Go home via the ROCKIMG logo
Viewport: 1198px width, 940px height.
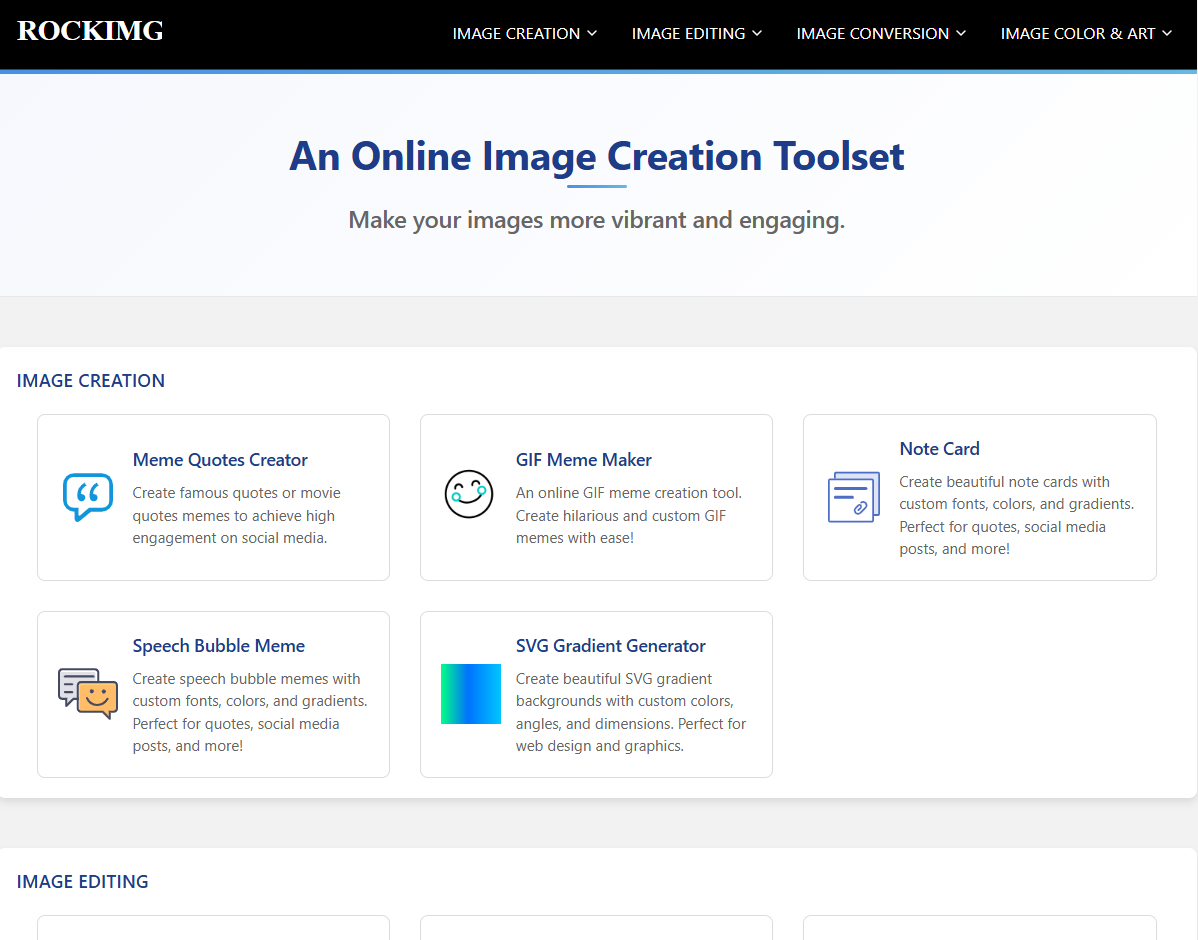coord(90,31)
